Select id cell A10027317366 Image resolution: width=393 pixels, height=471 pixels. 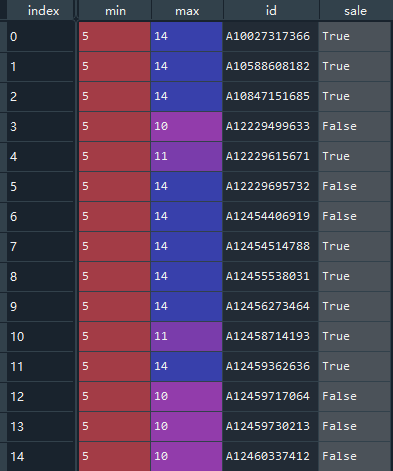270,36
